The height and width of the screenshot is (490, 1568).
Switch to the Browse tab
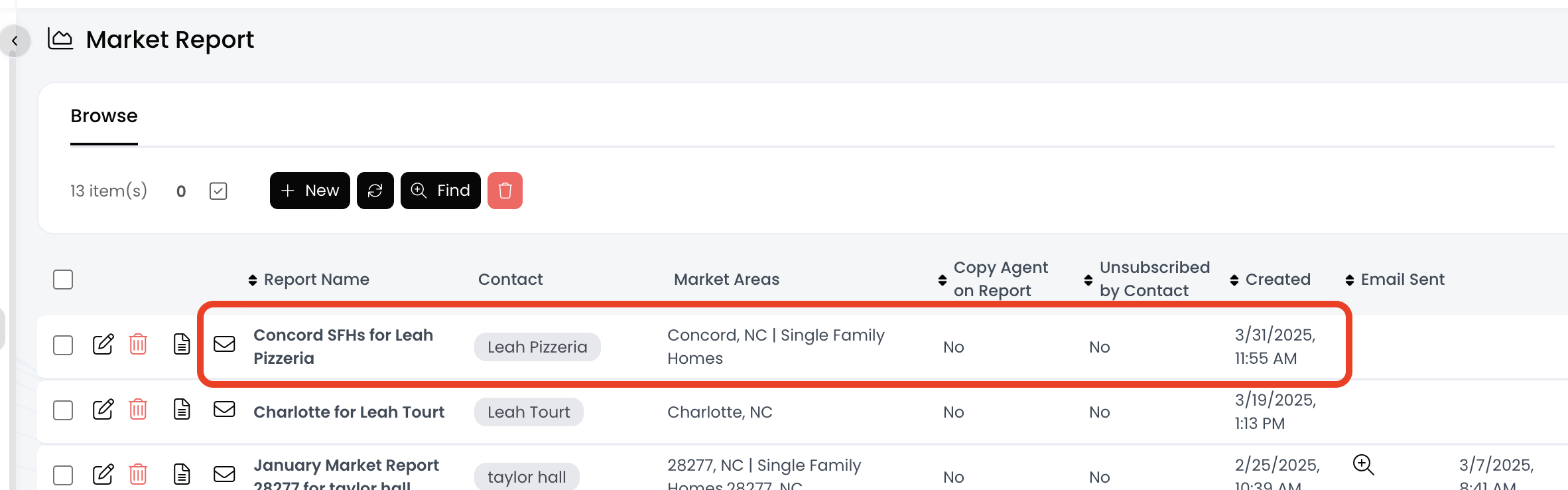click(104, 116)
